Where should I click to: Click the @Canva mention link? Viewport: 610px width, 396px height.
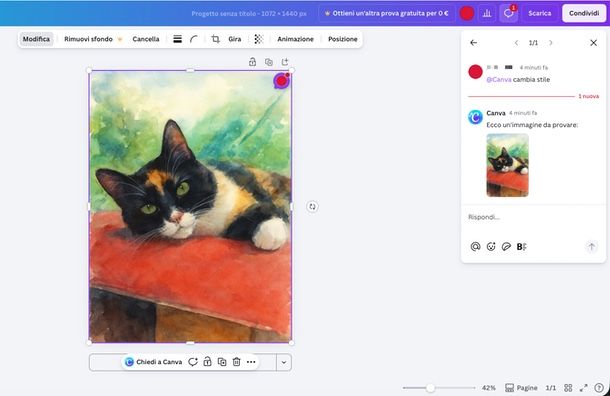click(499, 79)
